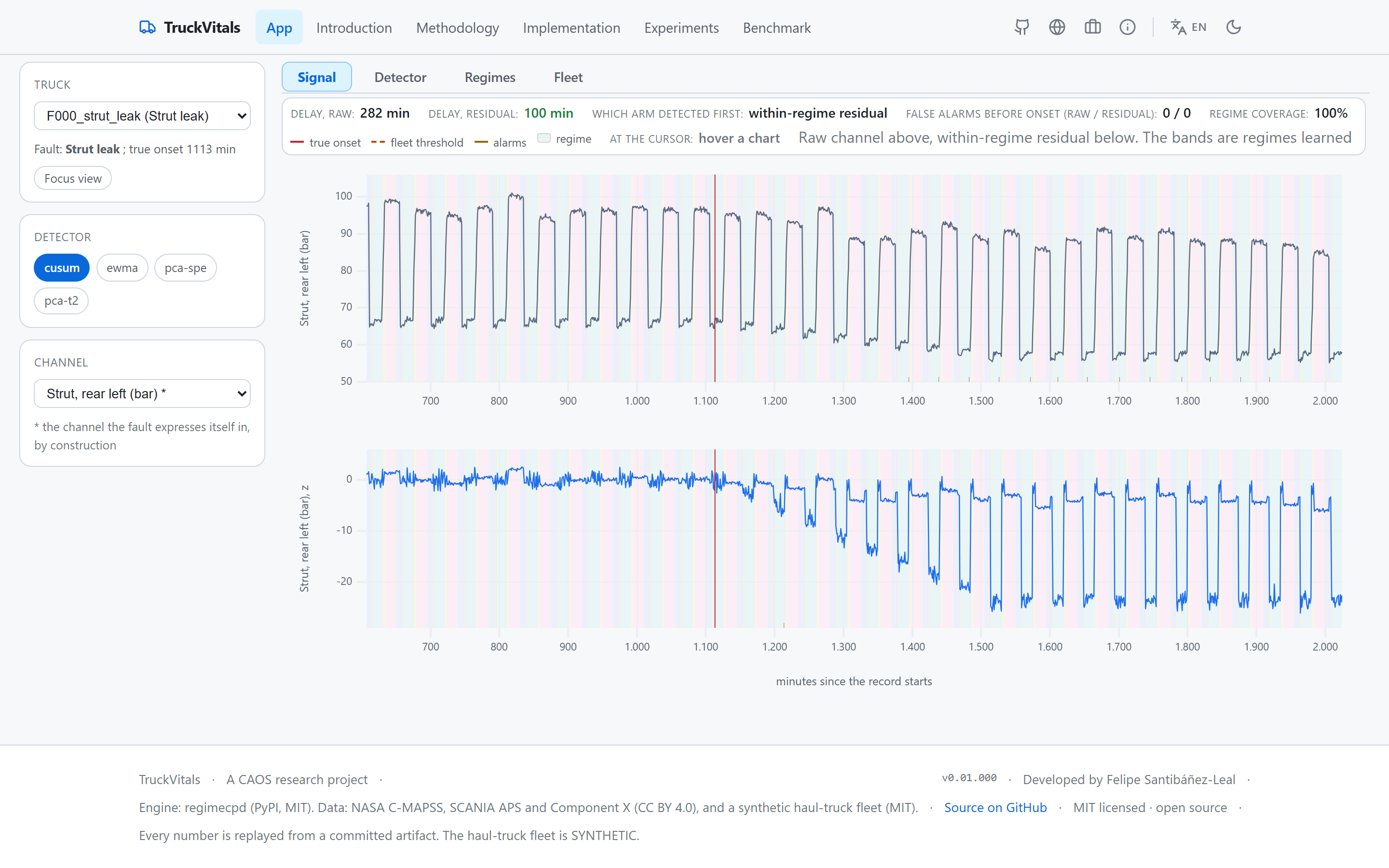
Task: Click the TruckVitals truck logo
Action: (x=147, y=27)
